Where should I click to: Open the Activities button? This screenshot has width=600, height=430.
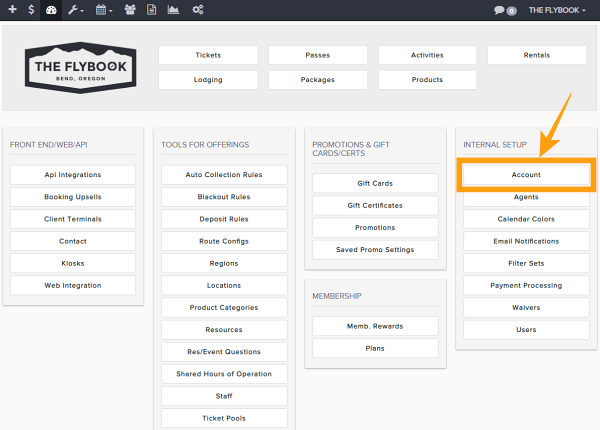coord(427,55)
